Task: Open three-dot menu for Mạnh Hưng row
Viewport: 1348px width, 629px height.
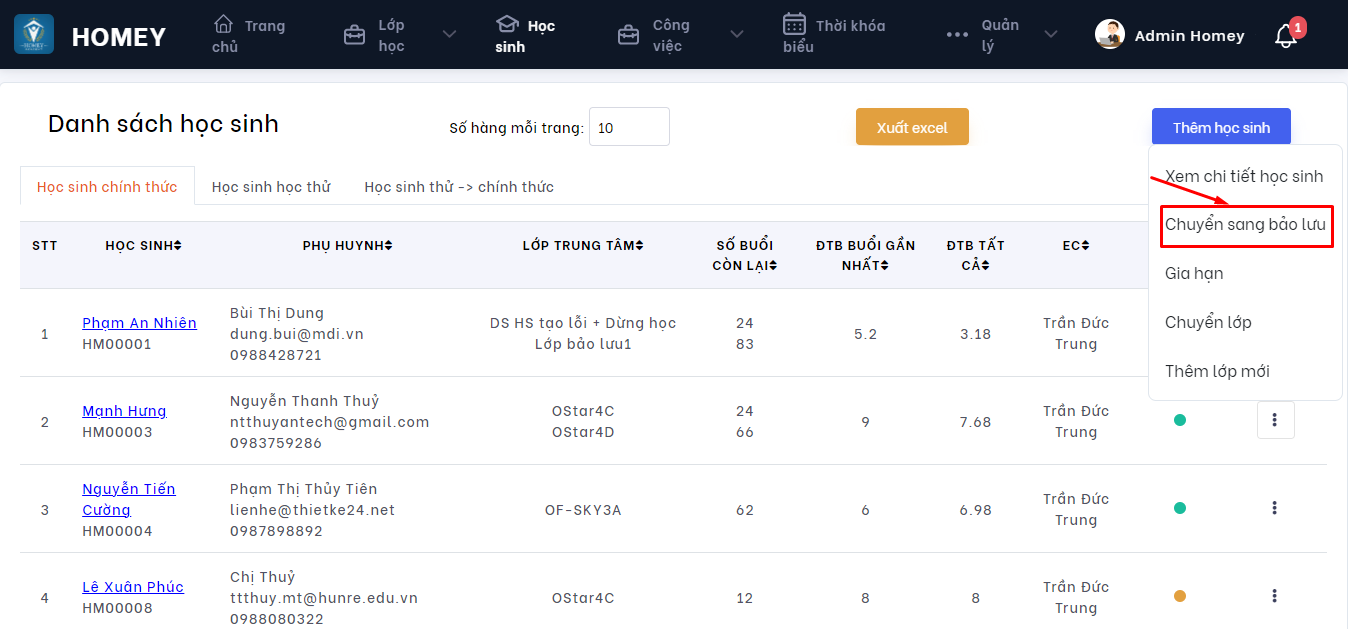Action: 1275,420
